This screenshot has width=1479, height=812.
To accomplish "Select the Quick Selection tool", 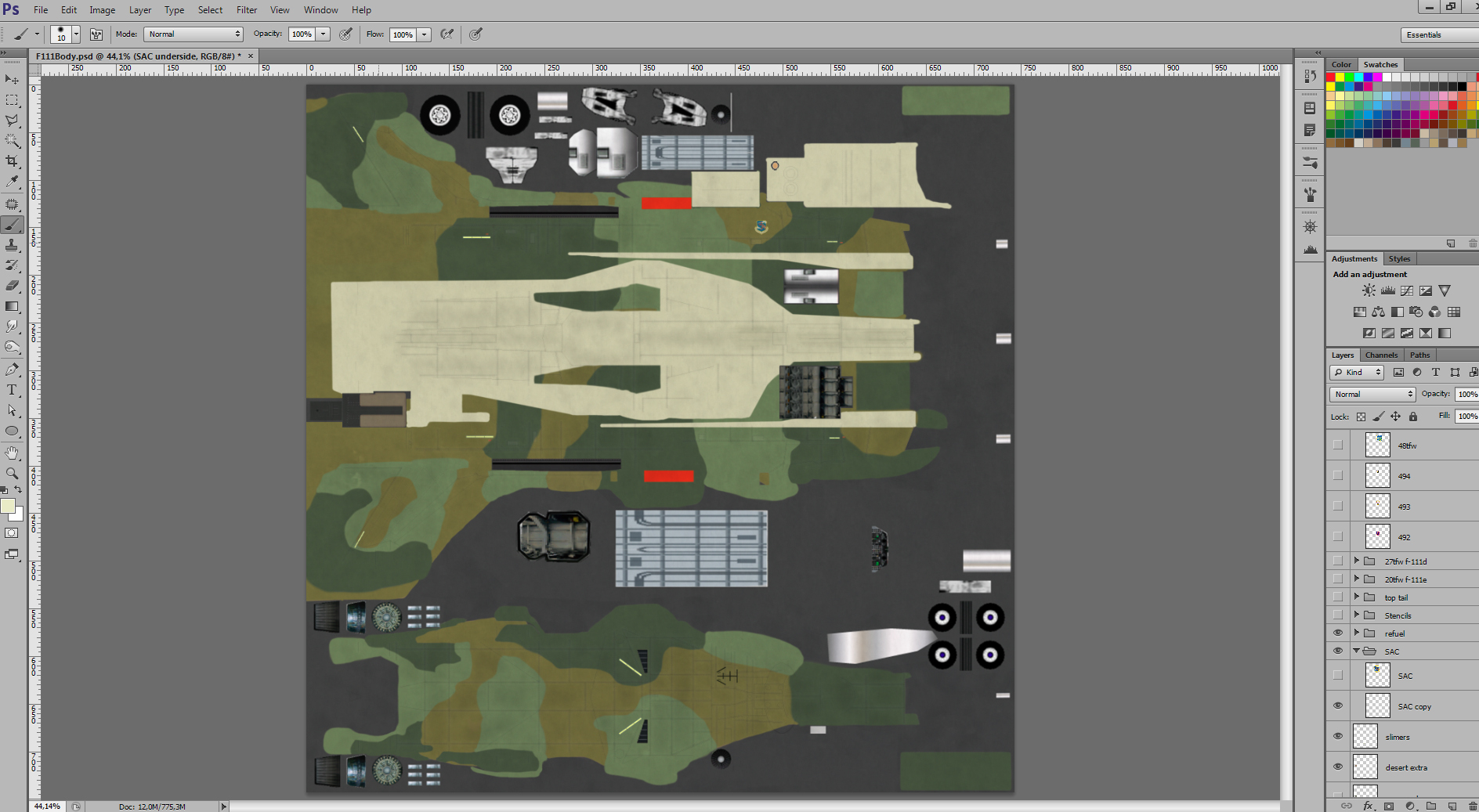I will tap(12, 141).
